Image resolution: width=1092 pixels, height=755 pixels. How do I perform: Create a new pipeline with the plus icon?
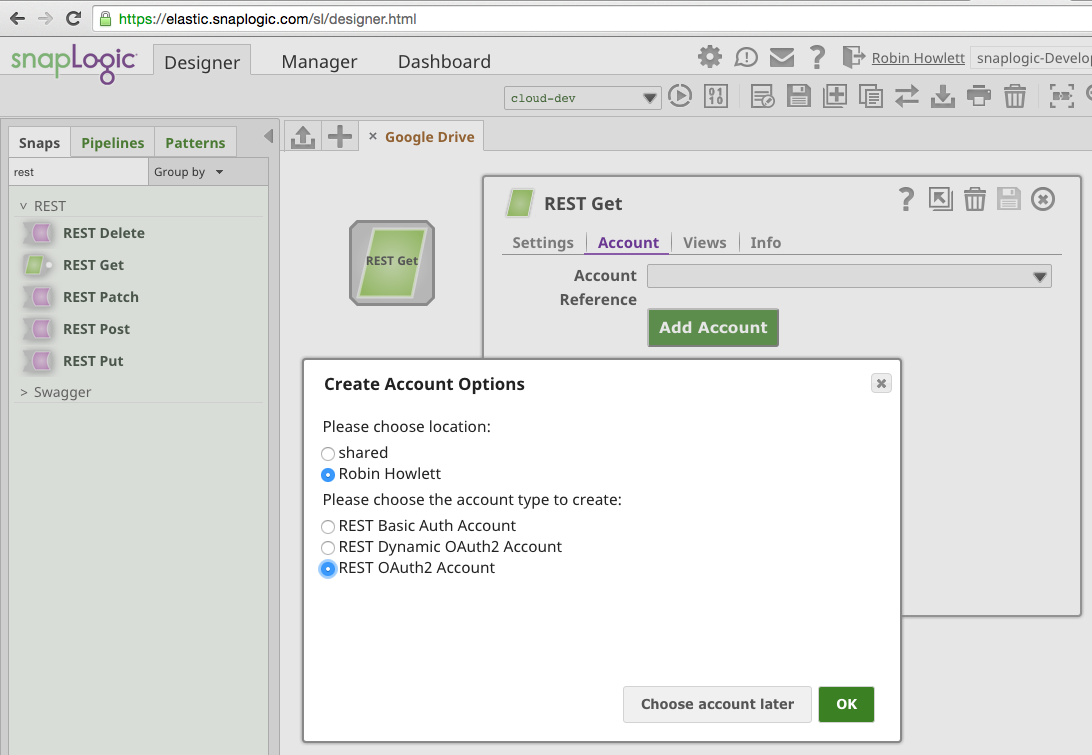coord(340,137)
